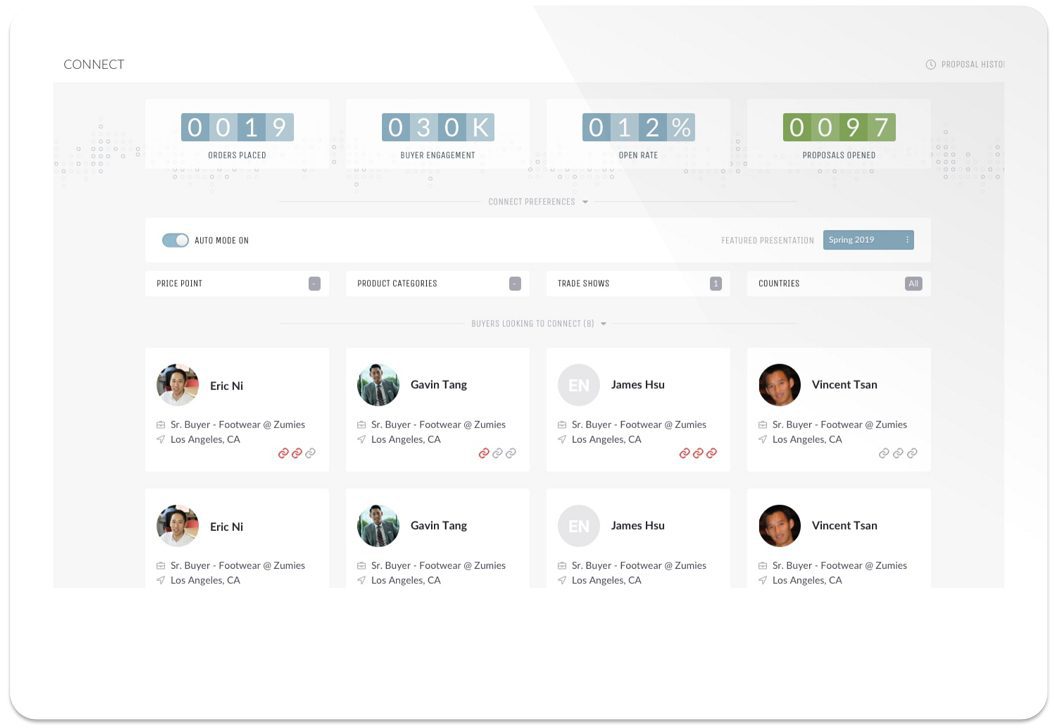Click Eric Ni's profile photo in top row
Image resolution: width=1054 pixels, height=728 pixels.
point(178,385)
